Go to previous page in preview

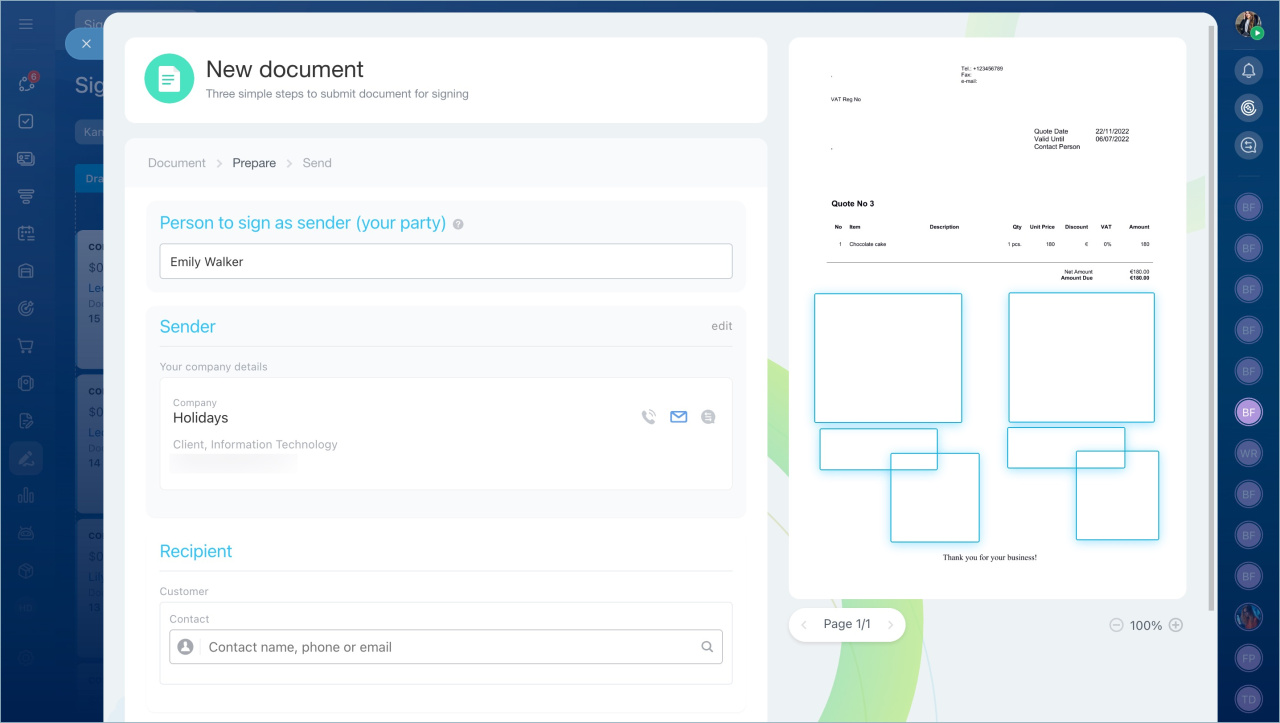pyautogui.click(x=805, y=625)
